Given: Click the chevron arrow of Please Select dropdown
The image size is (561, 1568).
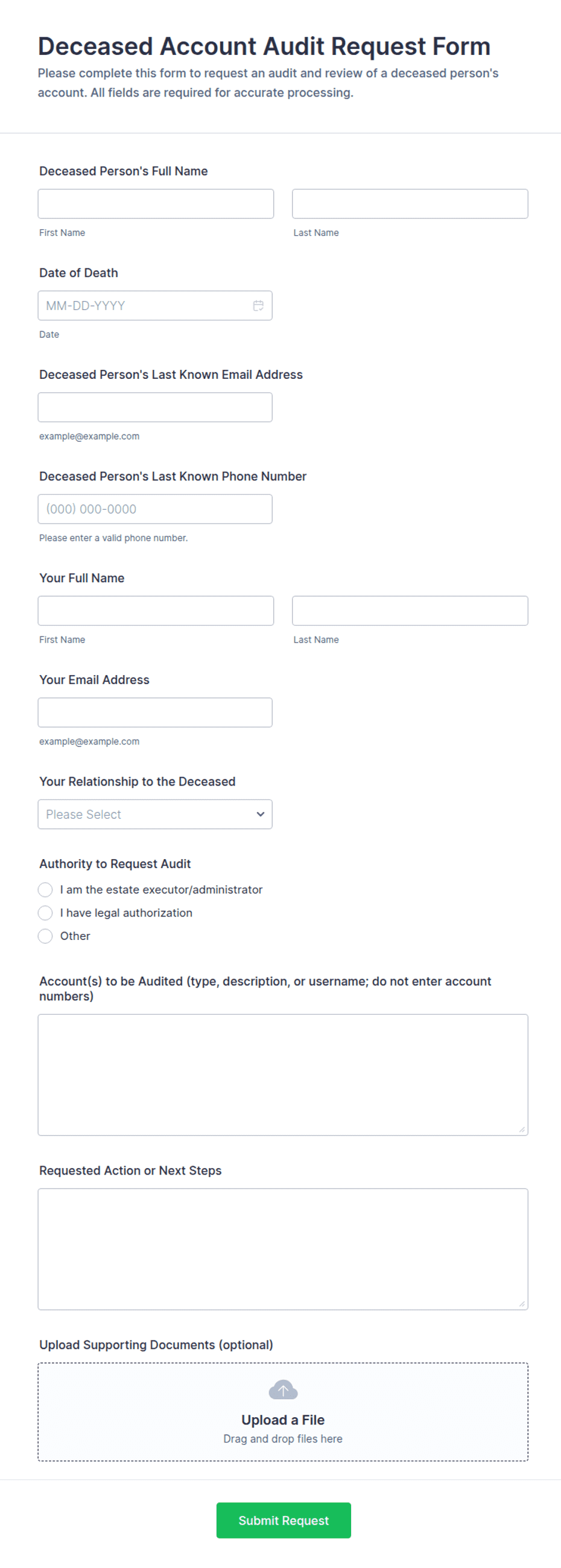Looking at the screenshot, I should 261,814.
